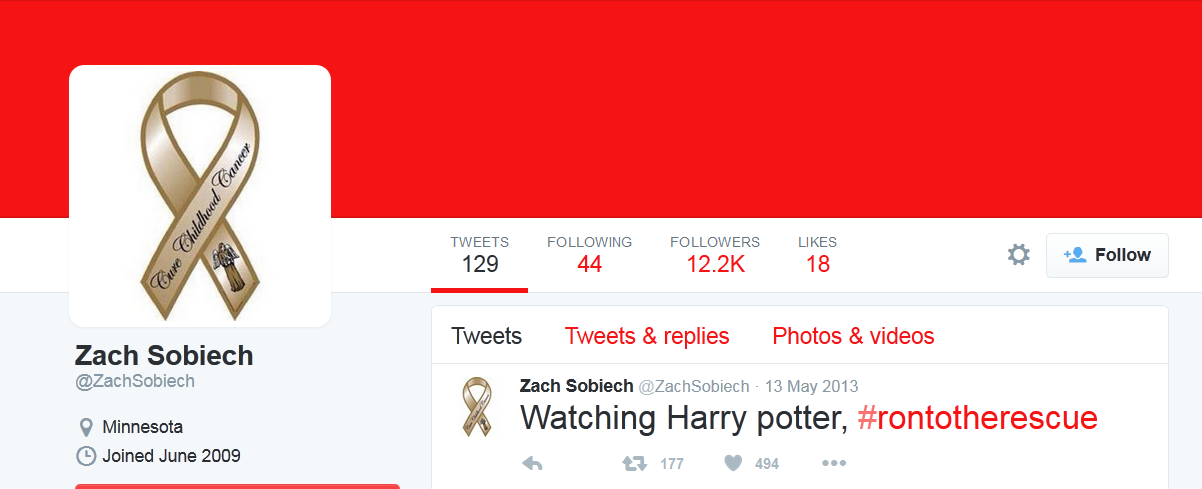Open the tweet's more options ellipsis
This screenshot has height=489, width=1202.
834,463
